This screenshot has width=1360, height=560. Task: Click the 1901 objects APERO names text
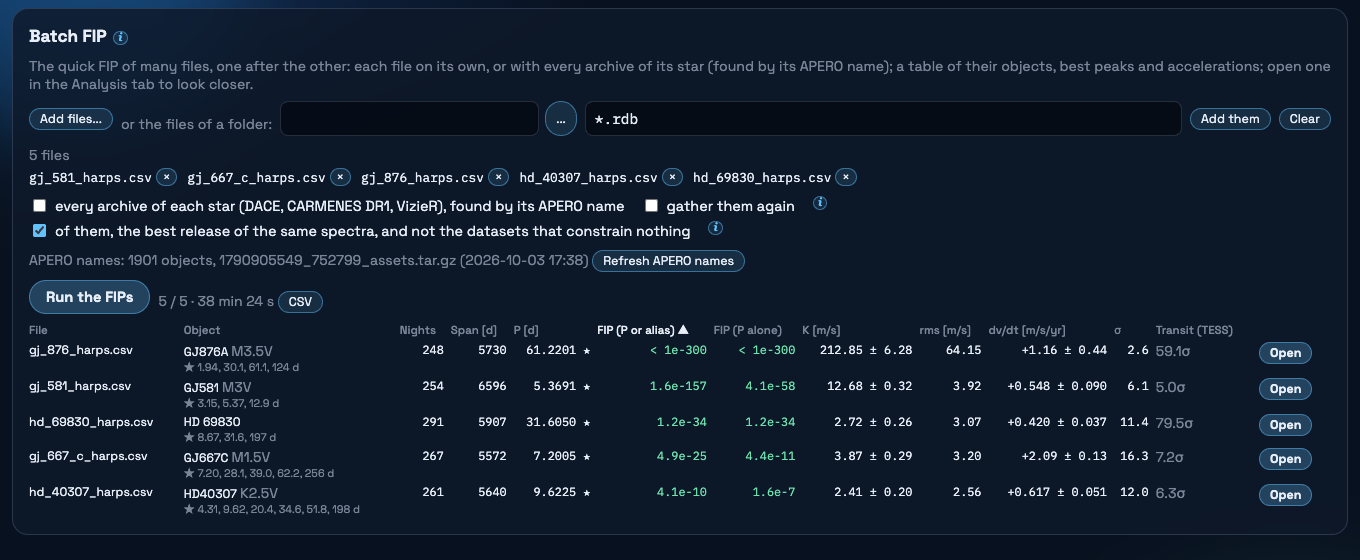[x=308, y=261]
